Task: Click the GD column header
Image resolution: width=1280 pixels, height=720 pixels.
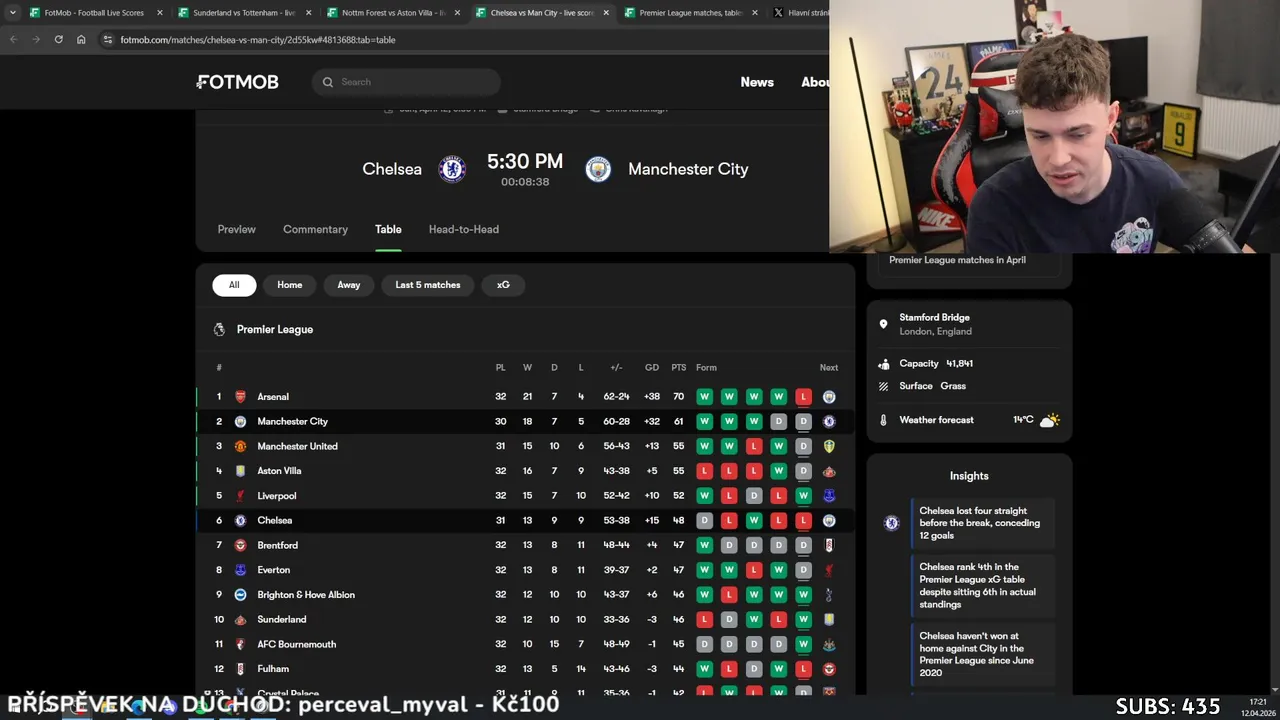Action: pyautogui.click(x=652, y=368)
